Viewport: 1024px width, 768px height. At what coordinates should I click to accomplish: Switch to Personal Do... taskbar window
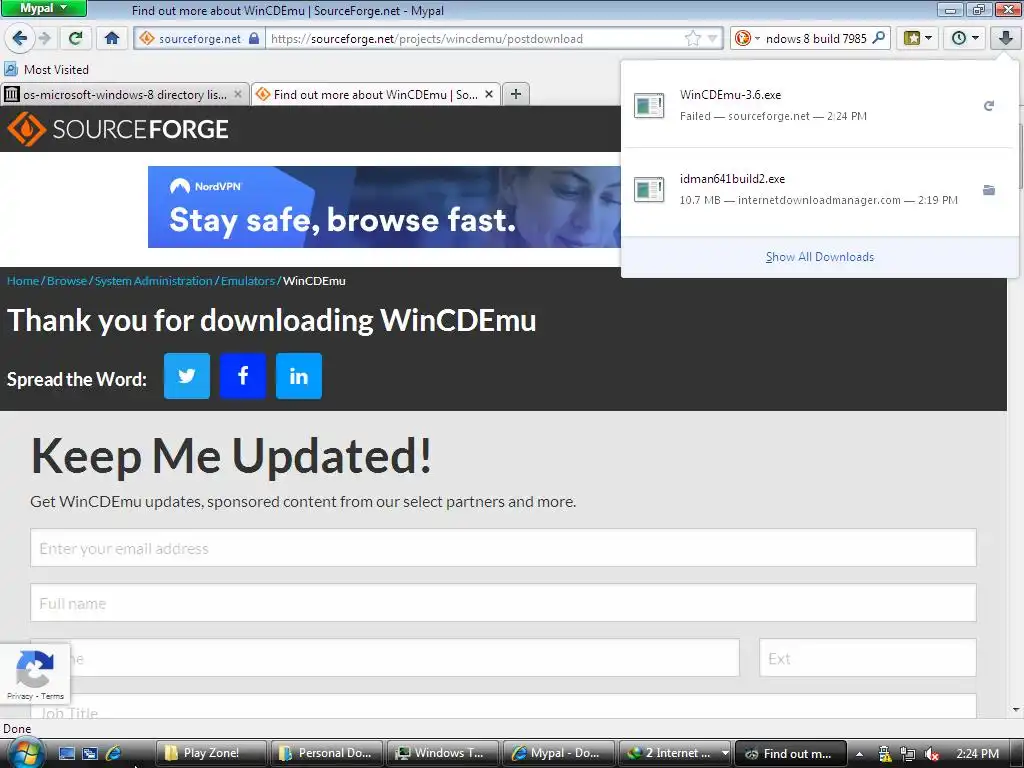[x=327, y=753]
